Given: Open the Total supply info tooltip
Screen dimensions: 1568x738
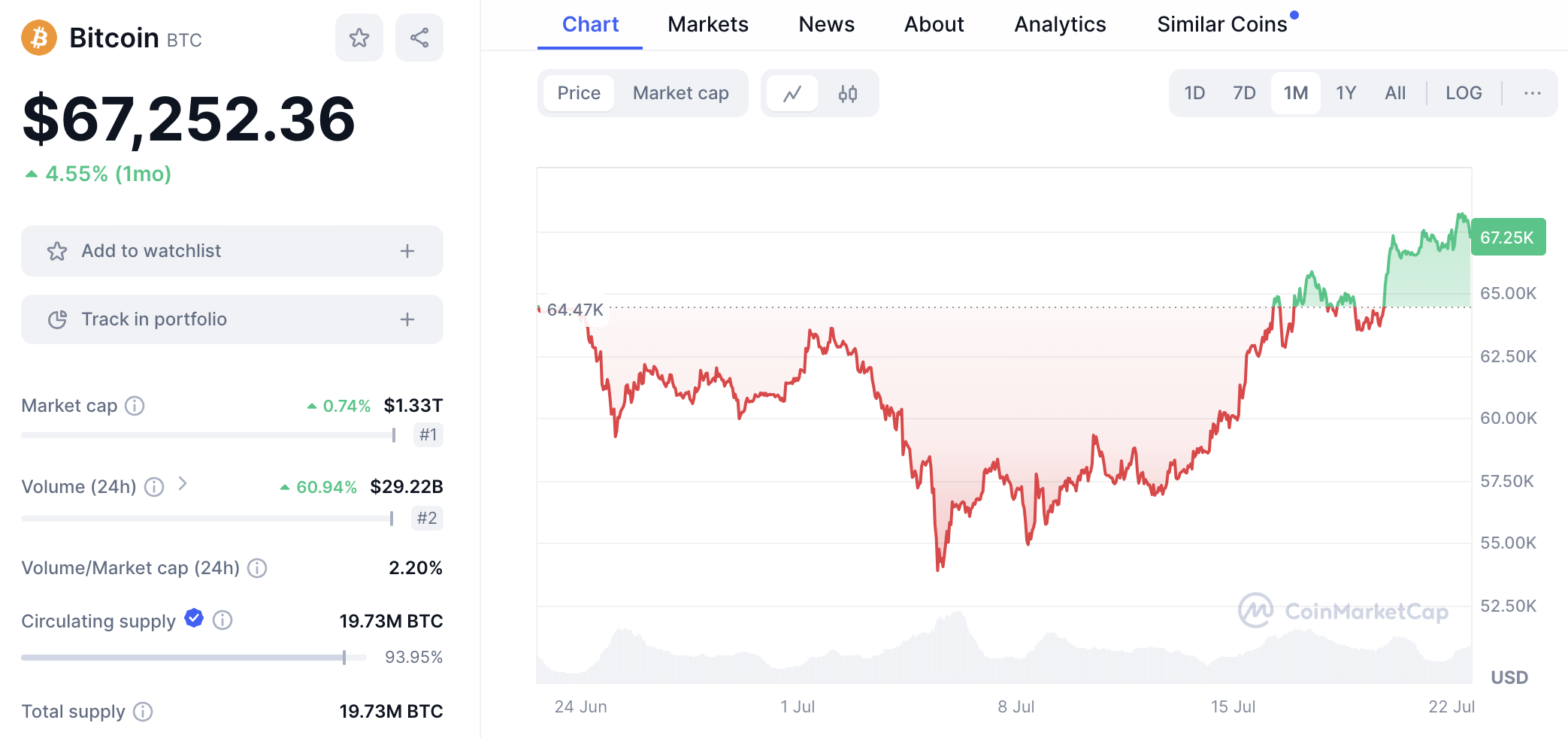Looking at the screenshot, I should pos(143,711).
